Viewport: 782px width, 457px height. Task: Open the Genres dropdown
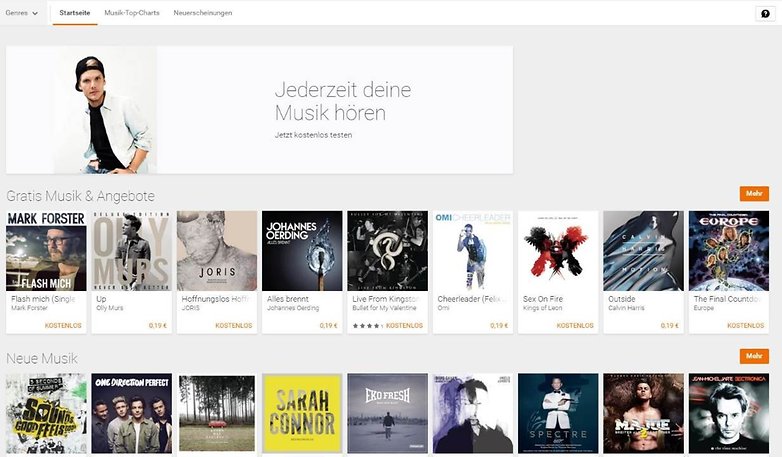(21, 13)
